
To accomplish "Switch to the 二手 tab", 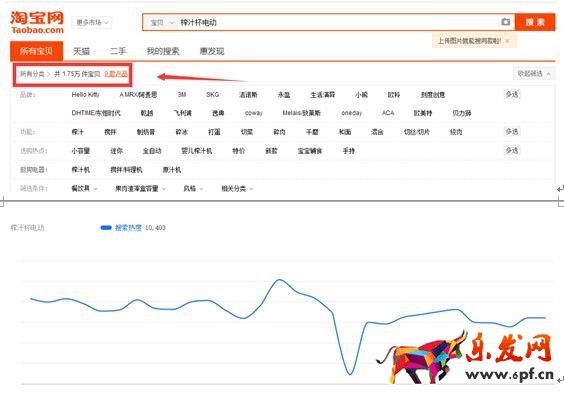I will (118, 51).
